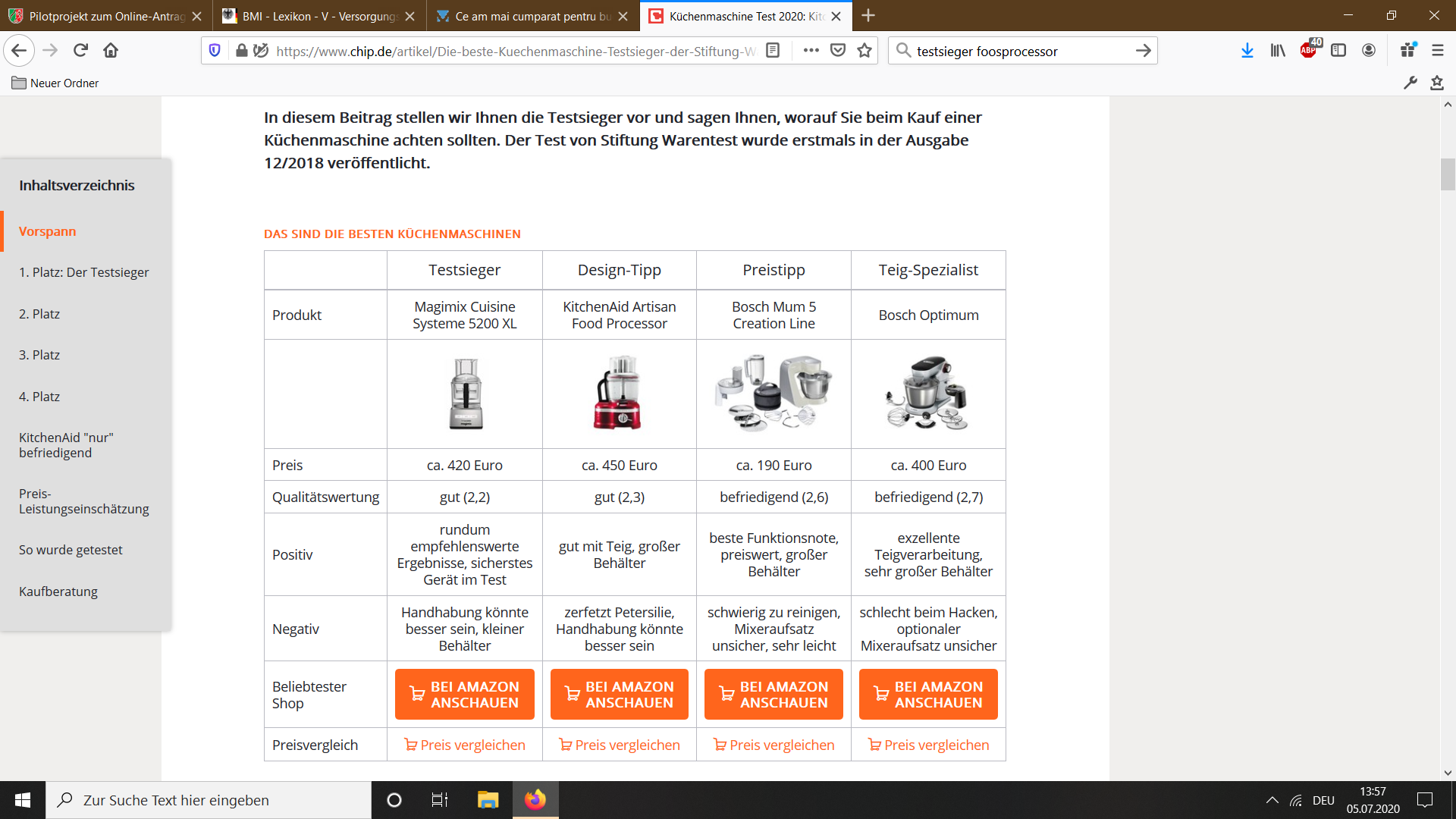Open the gift box extension icon
The image size is (1456, 819).
click(x=1408, y=50)
